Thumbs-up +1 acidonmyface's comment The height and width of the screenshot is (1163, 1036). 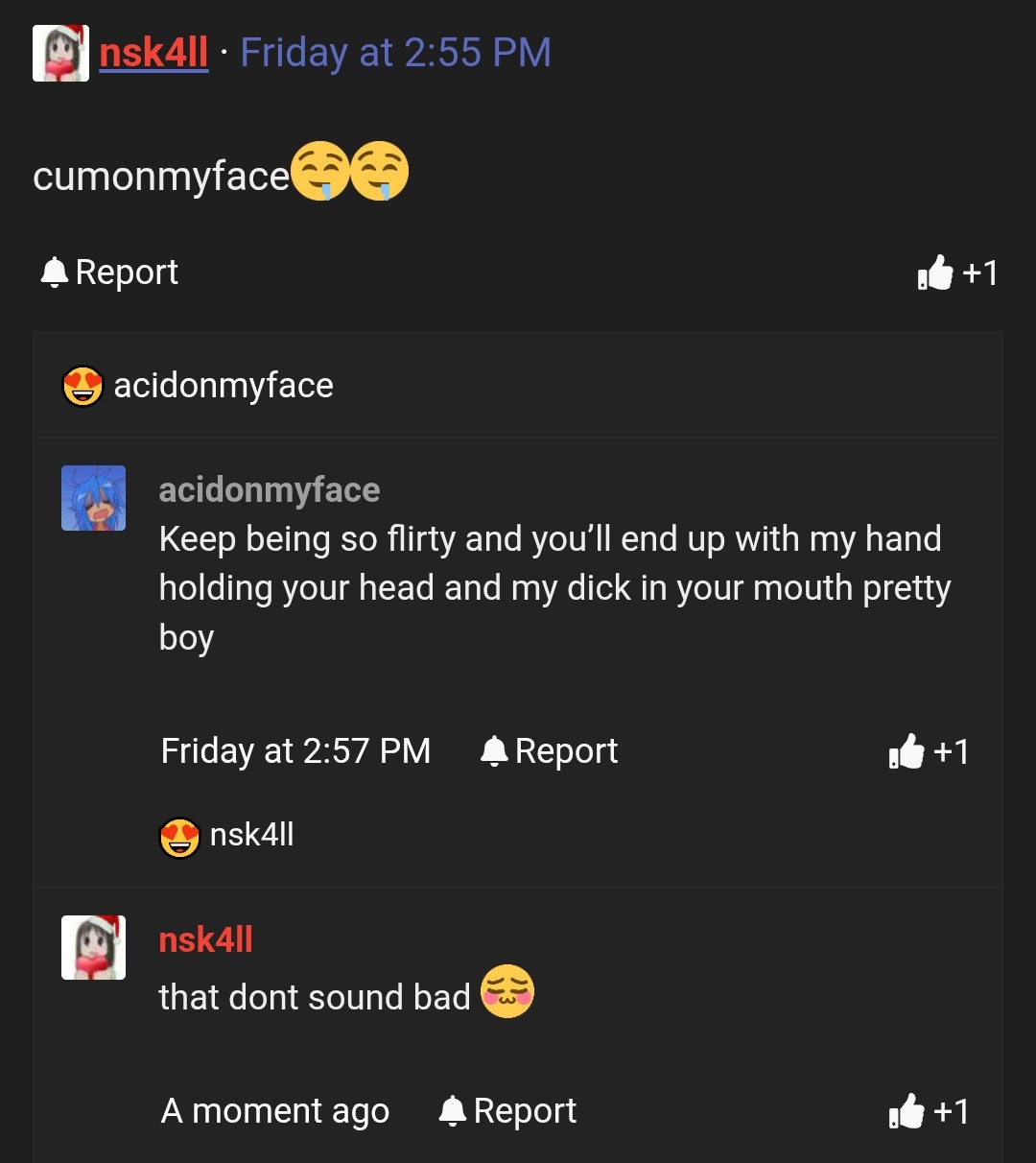[928, 751]
